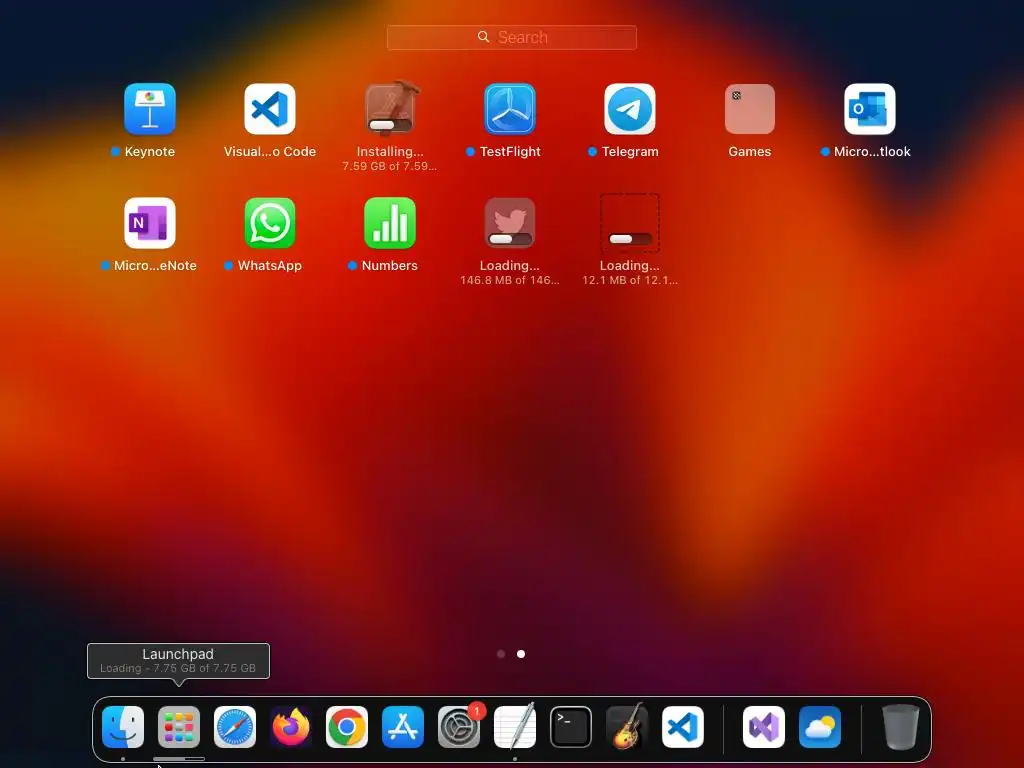This screenshot has width=1024, height=768.
Task: Launch Terminal from the Dock
Action: 571,727
